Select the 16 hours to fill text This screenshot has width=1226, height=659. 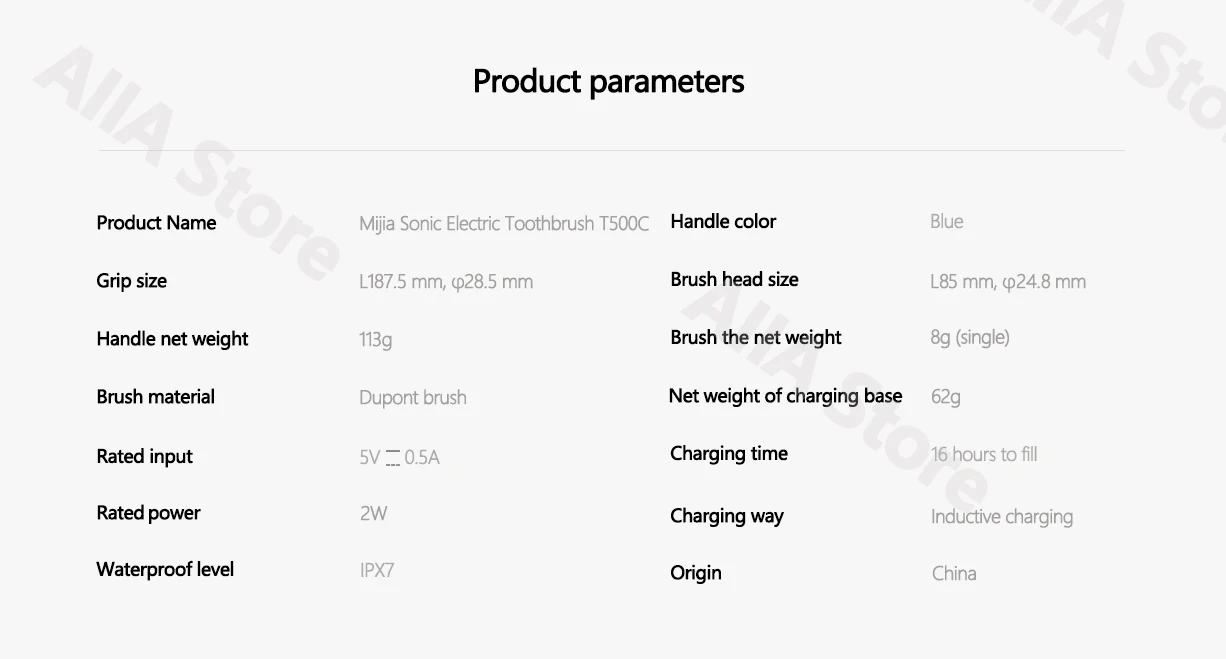coord(984,455)
